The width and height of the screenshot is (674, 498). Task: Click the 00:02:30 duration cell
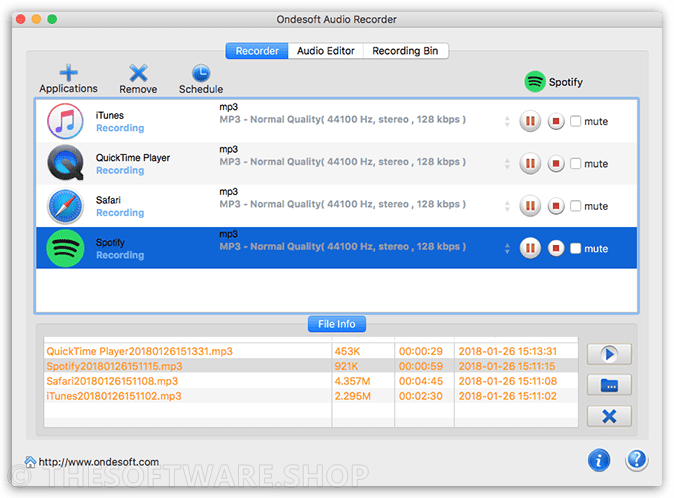pyautogui.click(x=420, y=396)
